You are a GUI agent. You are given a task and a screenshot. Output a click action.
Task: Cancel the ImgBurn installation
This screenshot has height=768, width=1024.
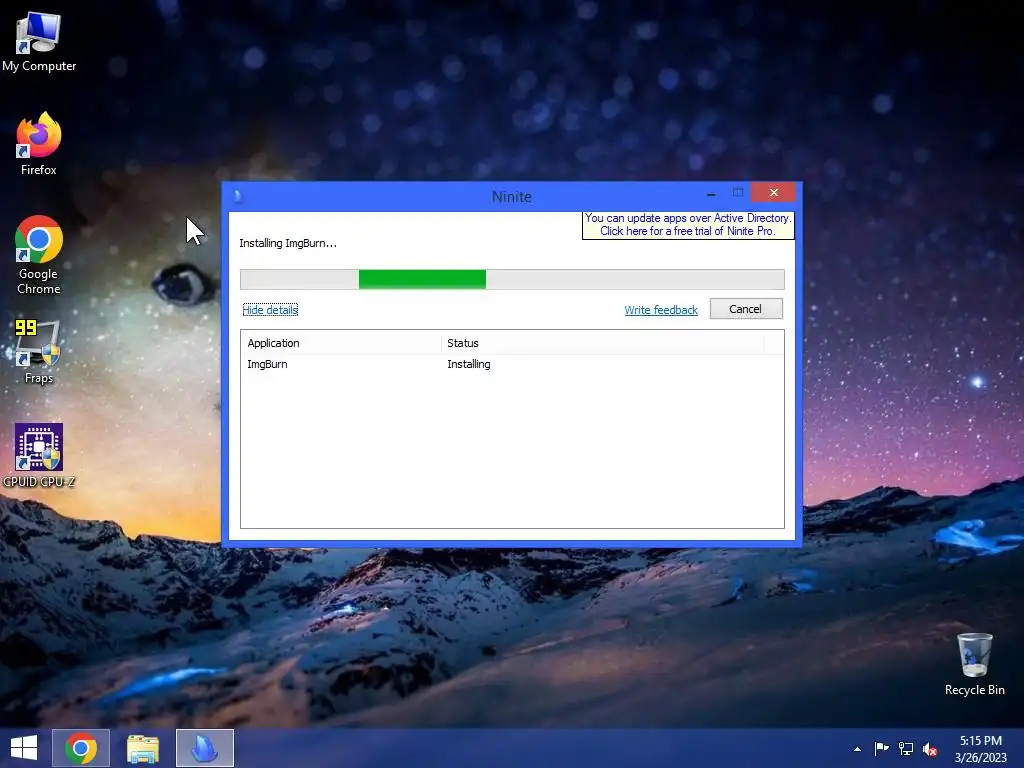(746, 309)
